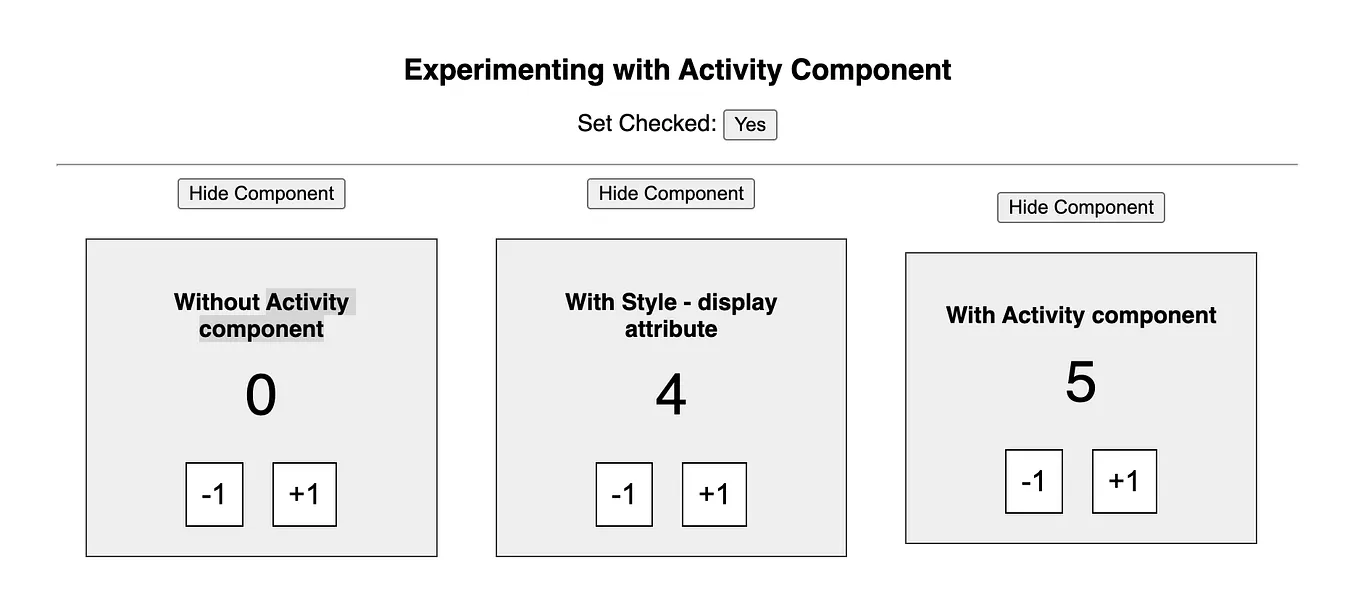Screen dimensions: 1358x610
Task: Hide the Without Activity component
Action: pos(261,193)
